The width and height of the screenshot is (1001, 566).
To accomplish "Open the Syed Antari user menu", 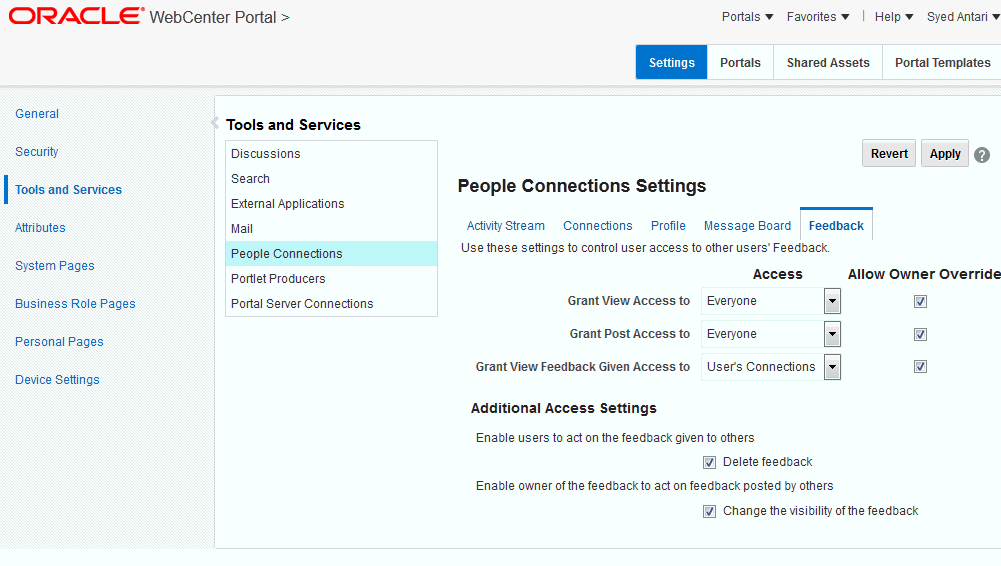I will 963,17.
